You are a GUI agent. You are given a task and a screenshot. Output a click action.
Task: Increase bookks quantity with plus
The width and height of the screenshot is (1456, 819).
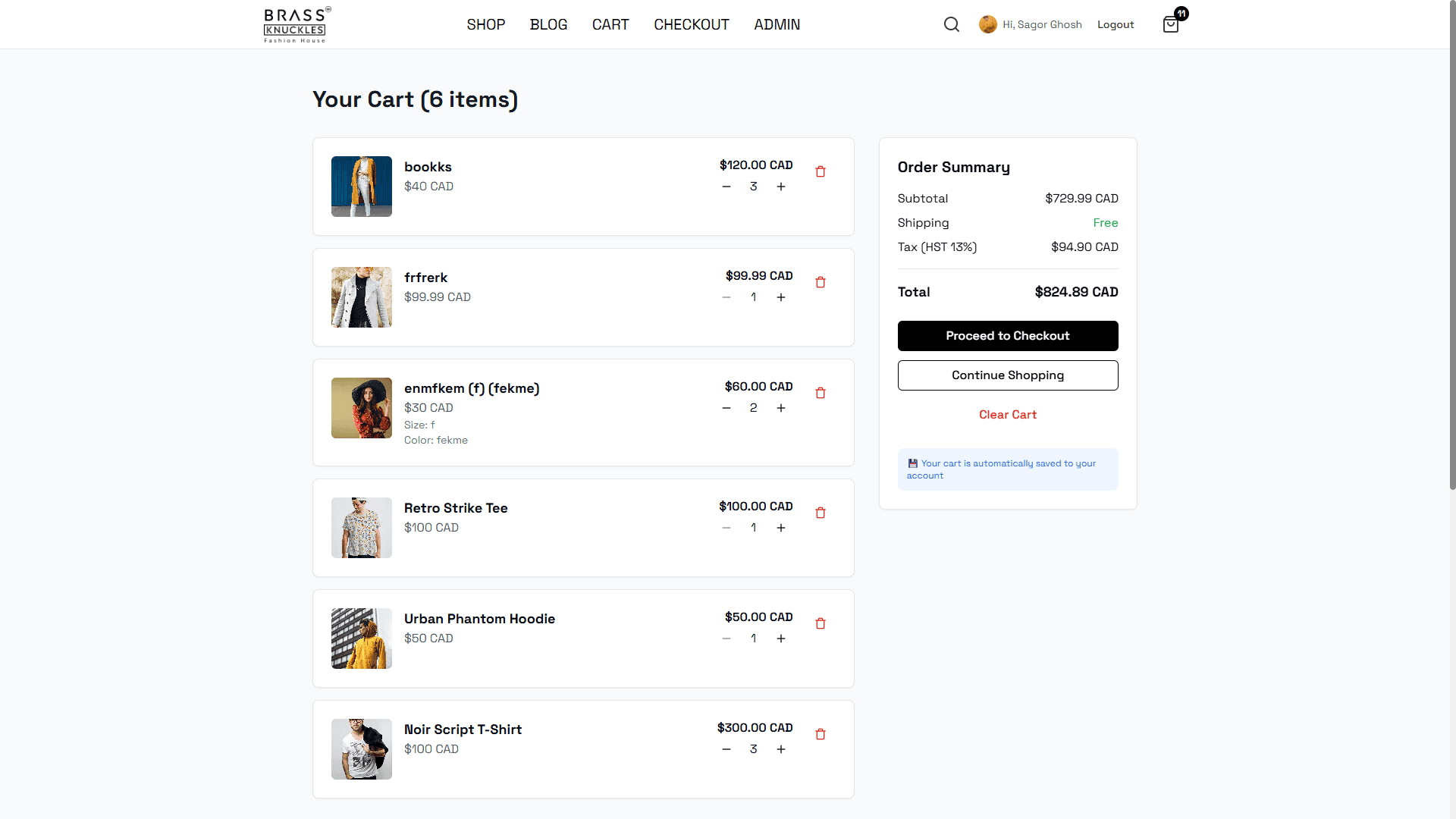click(781, 187)
